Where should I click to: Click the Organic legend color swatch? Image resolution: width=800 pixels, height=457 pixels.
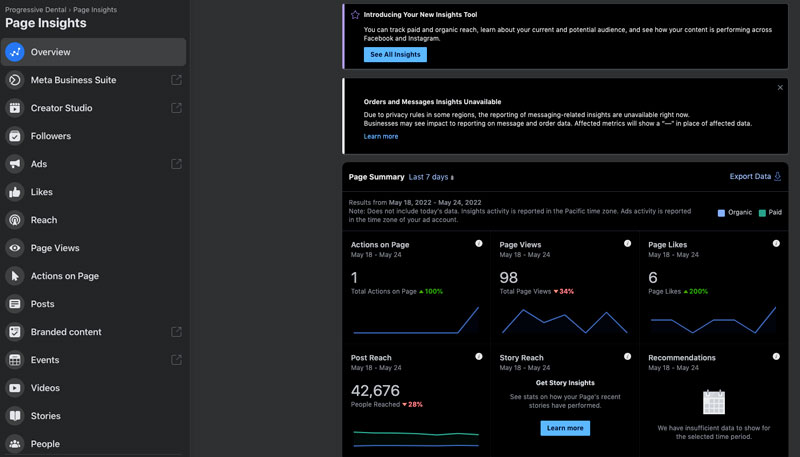click(721, 213)
